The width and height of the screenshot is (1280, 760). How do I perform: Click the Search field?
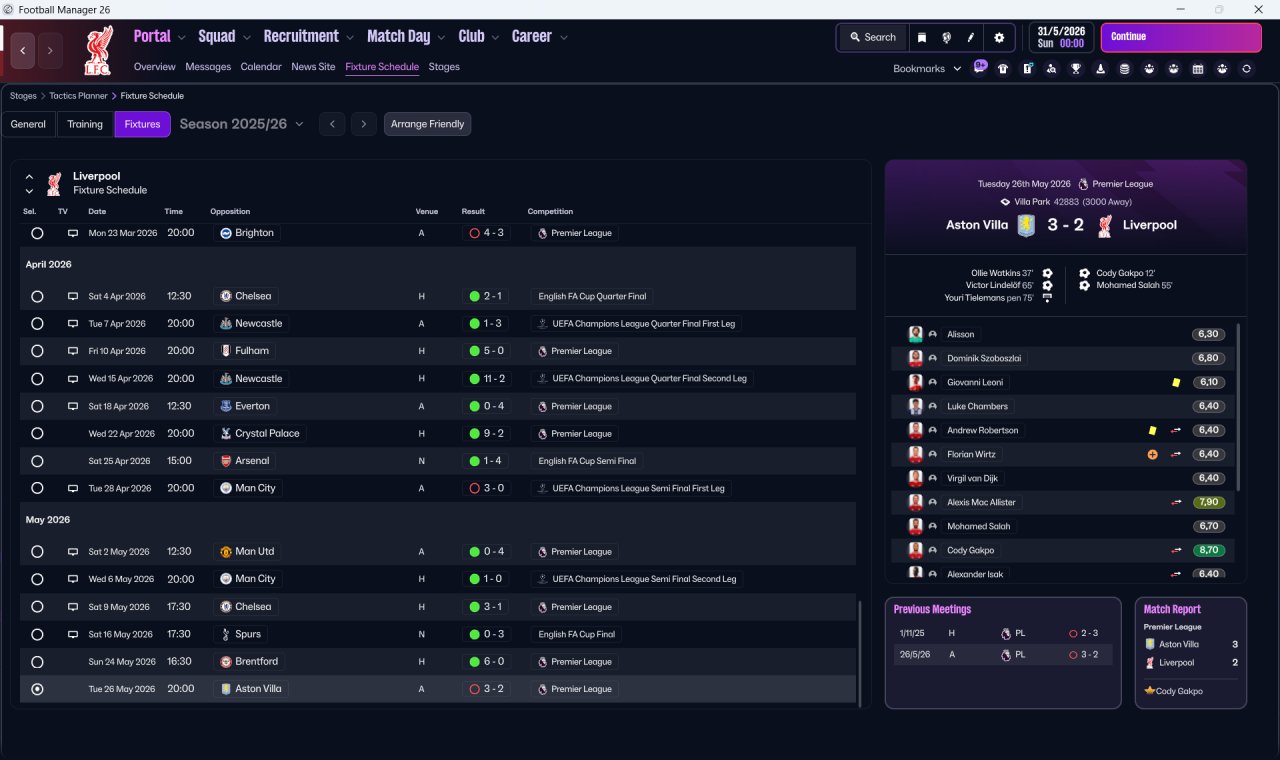[873, 38]
